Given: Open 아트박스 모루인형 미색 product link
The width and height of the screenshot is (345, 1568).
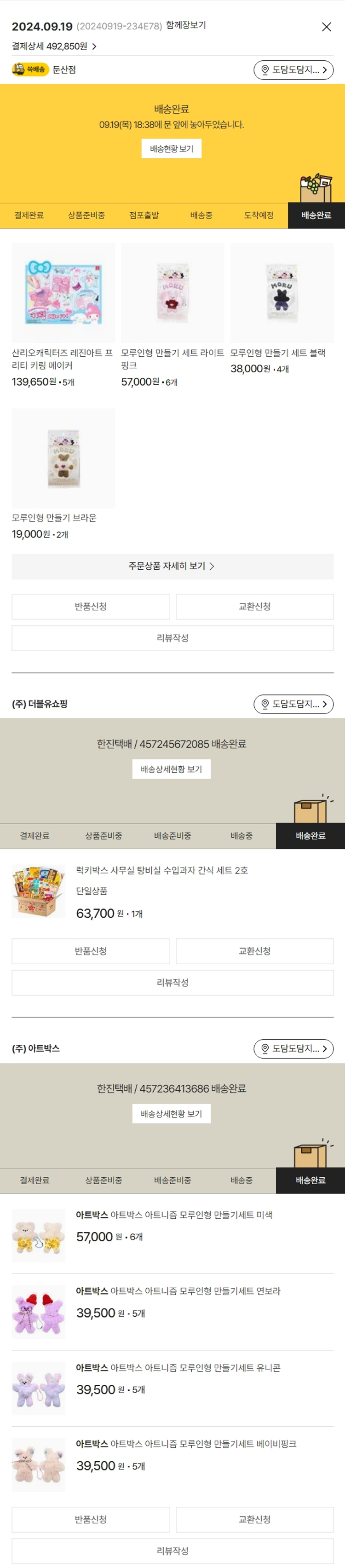Looking at the screenshot, I should (191, 1215).
